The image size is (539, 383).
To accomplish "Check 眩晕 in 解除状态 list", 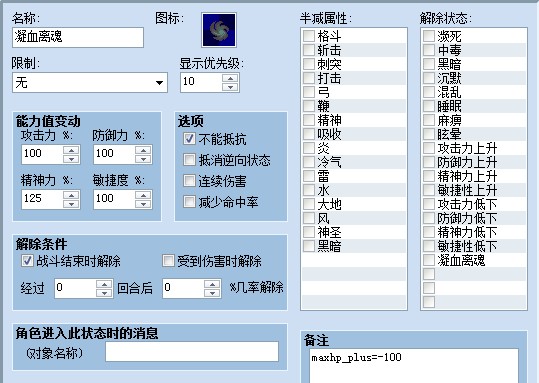I will point(429,134).
